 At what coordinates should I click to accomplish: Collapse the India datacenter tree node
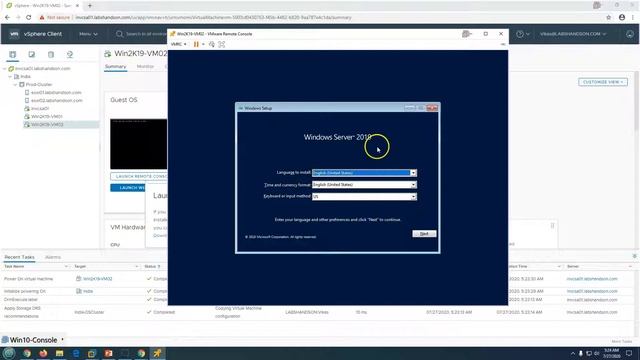tap(10, 76)
